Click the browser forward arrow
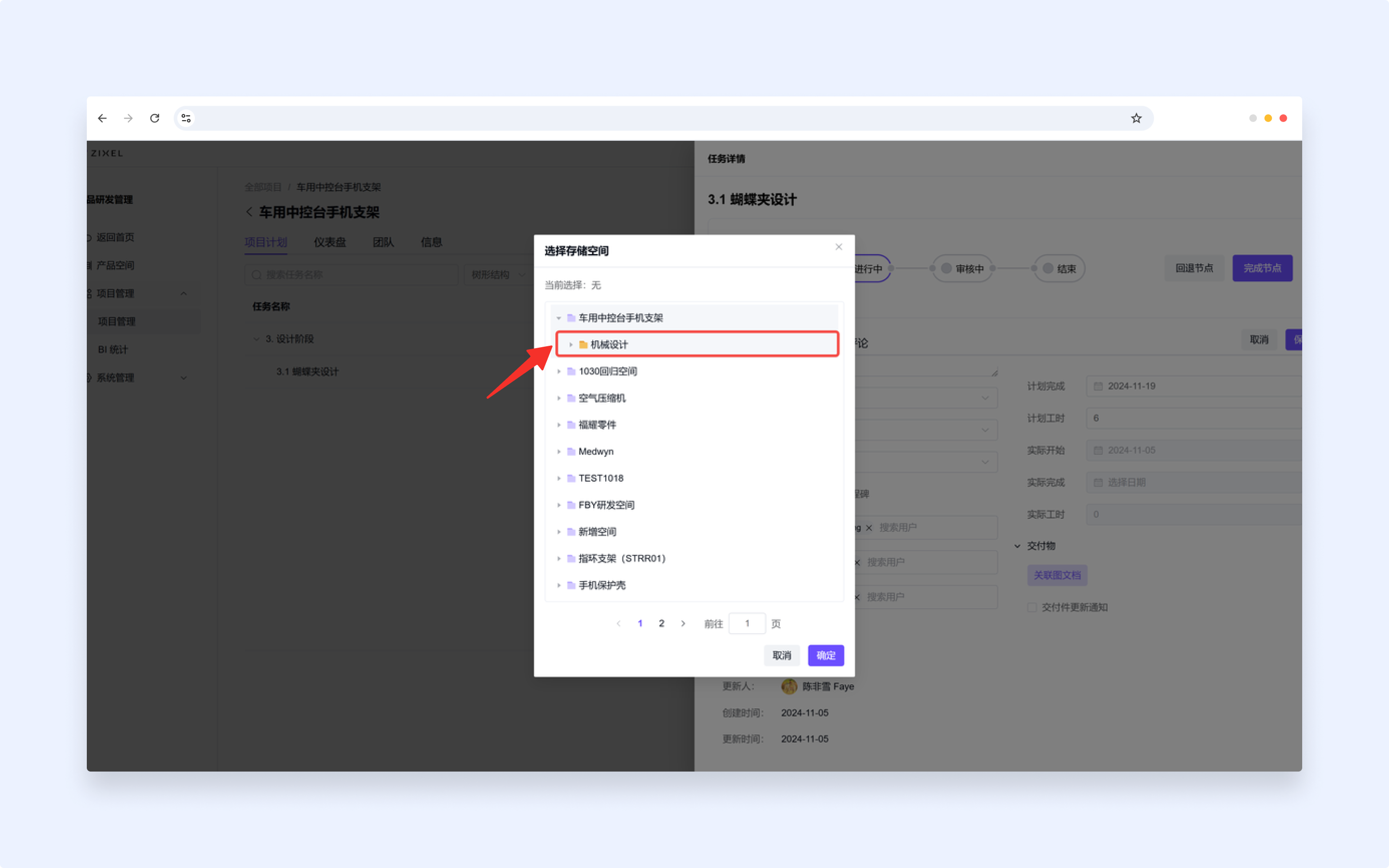This screenshot has height=868, width=1389. 129,118
